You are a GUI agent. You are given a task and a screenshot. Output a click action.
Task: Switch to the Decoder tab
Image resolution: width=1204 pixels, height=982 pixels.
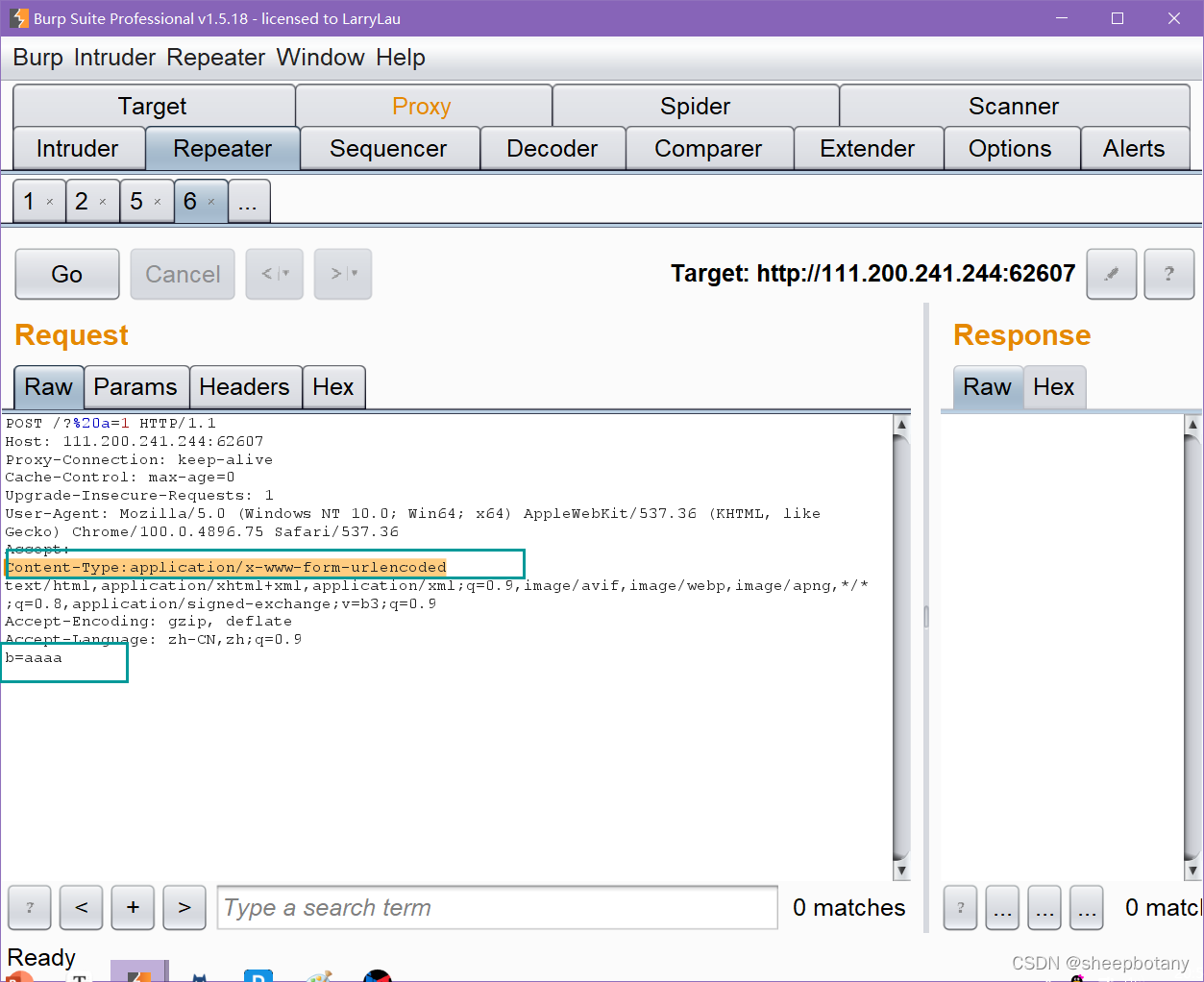point(553,148)
